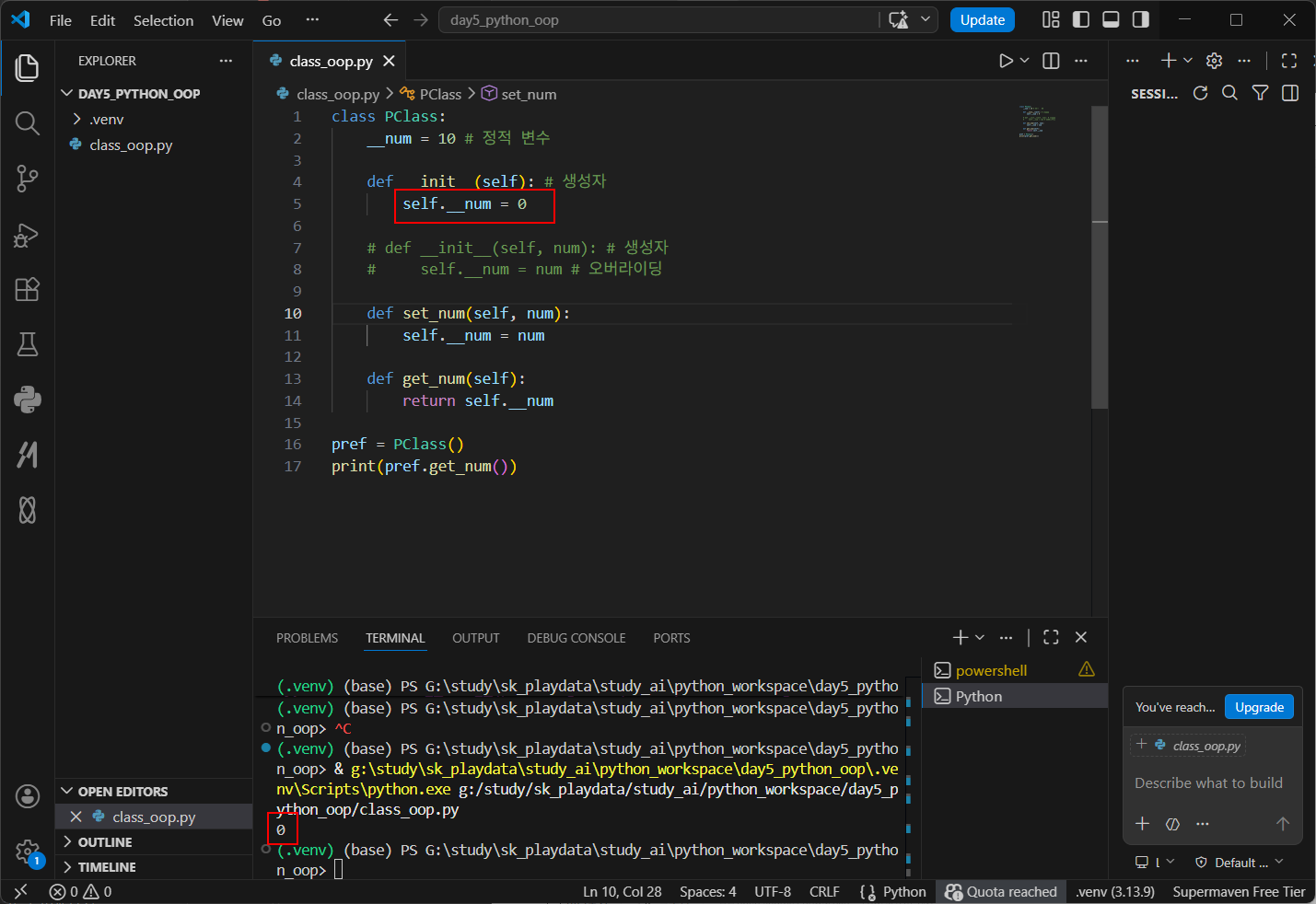The width and height of the screenshot is (1316, 904).
Task: Open the Python extension view
Action: tap(28, 400)
